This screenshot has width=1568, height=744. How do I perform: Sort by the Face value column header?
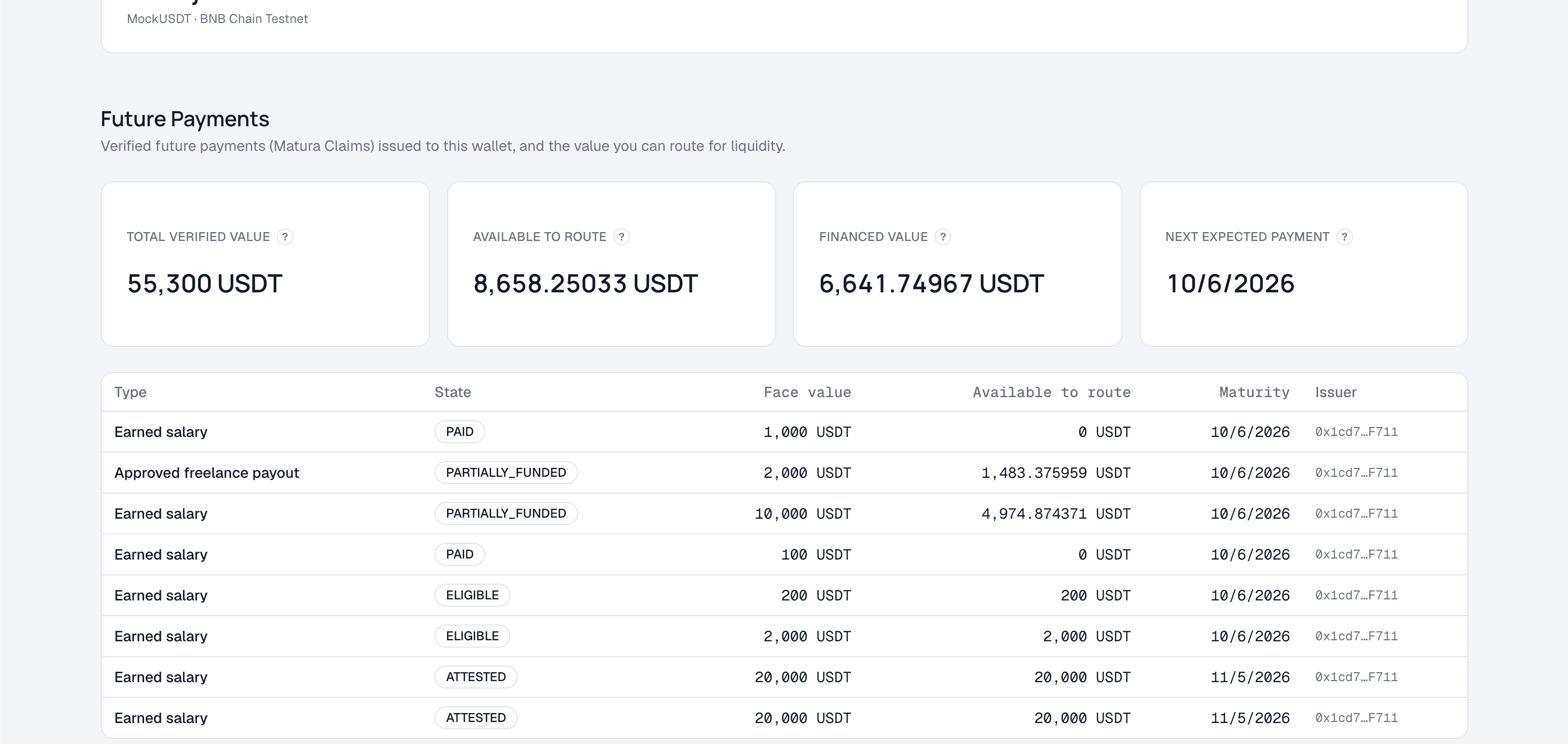(807, 392)
